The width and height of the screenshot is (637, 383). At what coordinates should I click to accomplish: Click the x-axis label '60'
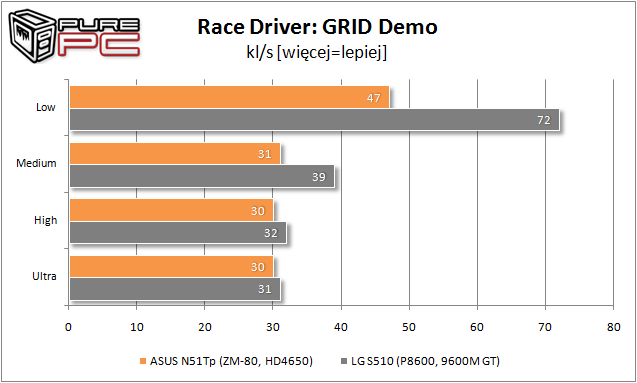(x=477, y=327)
